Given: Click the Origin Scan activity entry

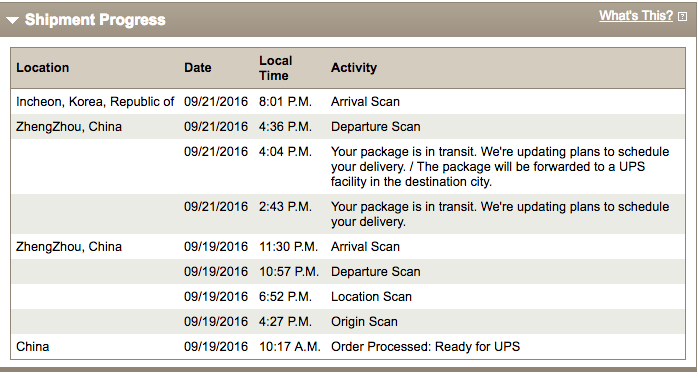Looking at the screenshot, I should point(364,321).
